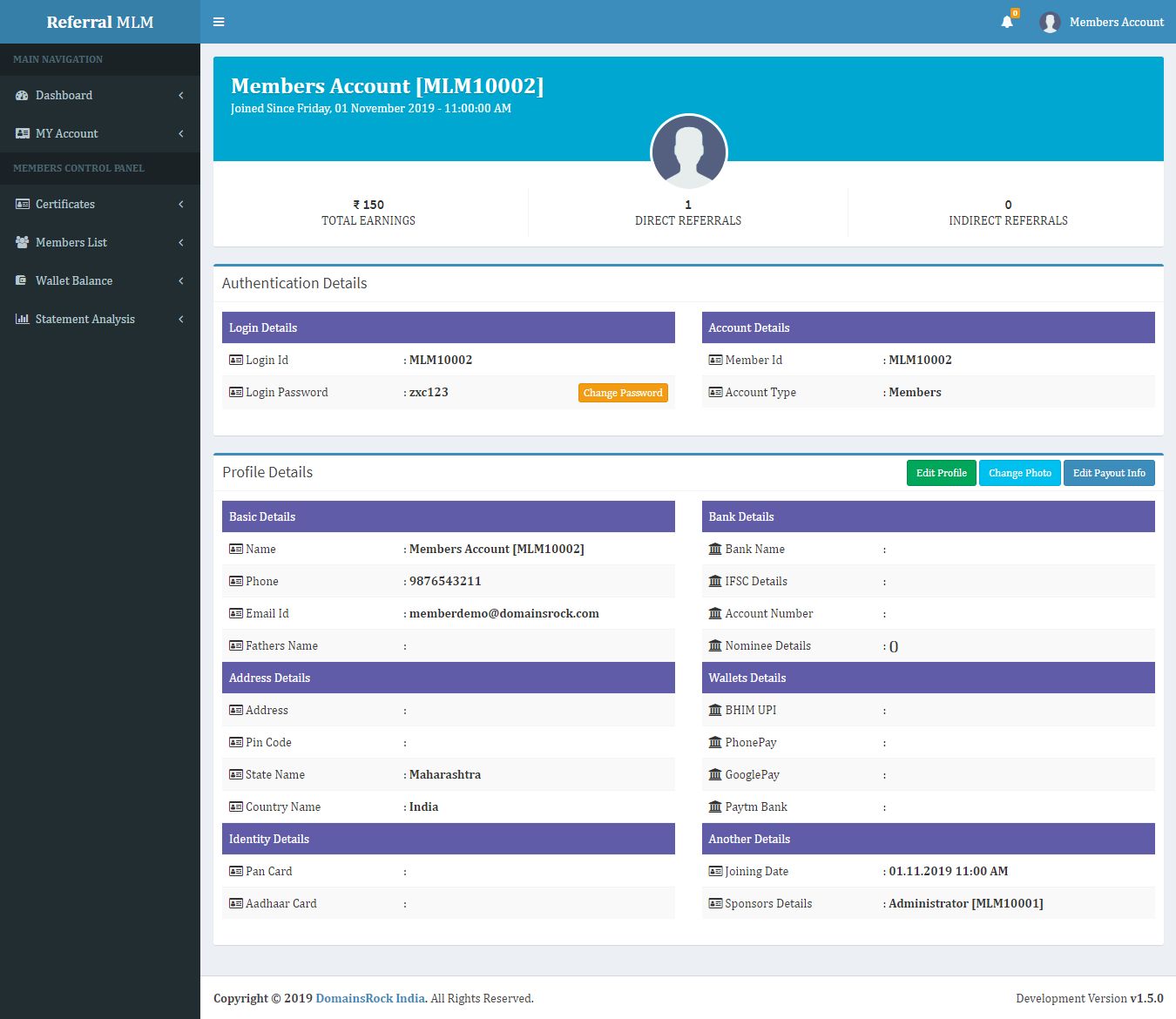Viewport: 1176px width, 1019px height.
Task: Click the Dashboard sidebar icon
Action: (22, 95)
